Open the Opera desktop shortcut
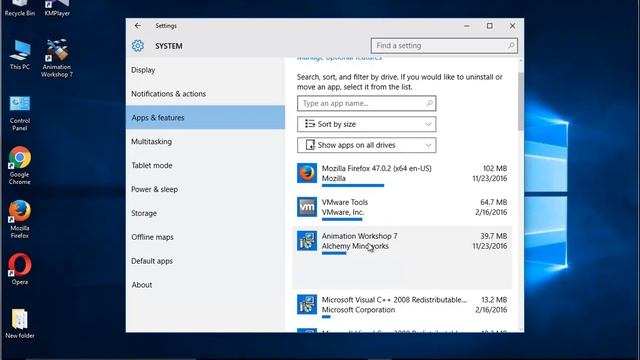 [20, 269]
